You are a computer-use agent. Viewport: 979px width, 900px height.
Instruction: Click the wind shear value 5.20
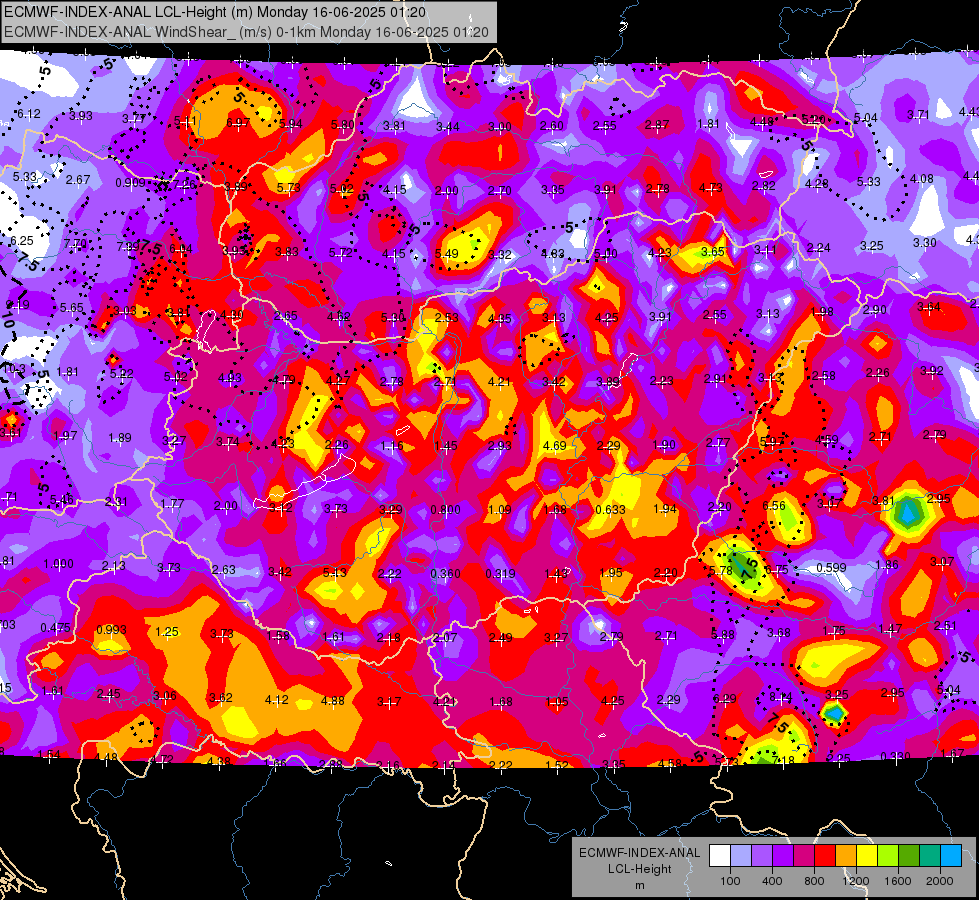813,119
